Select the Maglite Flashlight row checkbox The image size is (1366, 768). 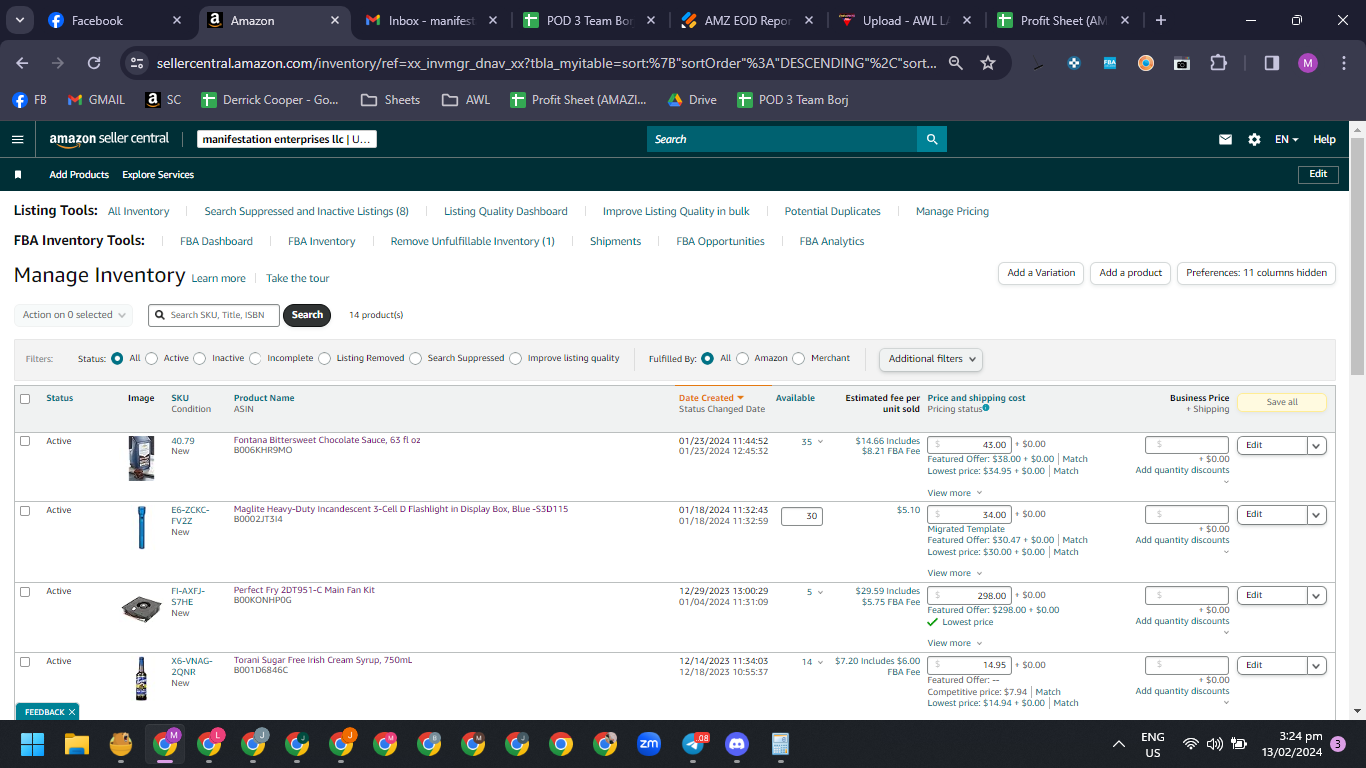click(x=25, y=510)
